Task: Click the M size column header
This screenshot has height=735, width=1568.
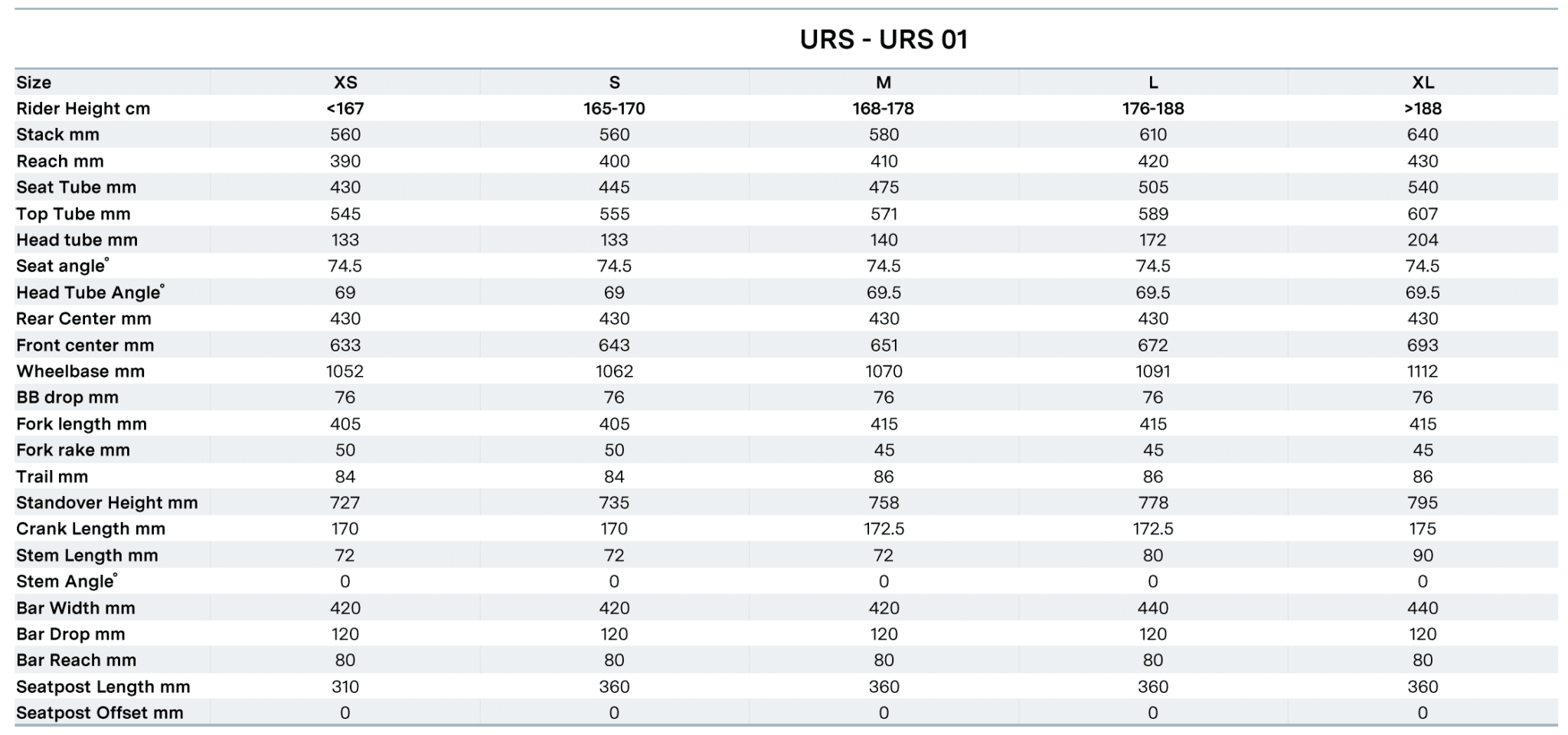Action: tap(884, 83)
